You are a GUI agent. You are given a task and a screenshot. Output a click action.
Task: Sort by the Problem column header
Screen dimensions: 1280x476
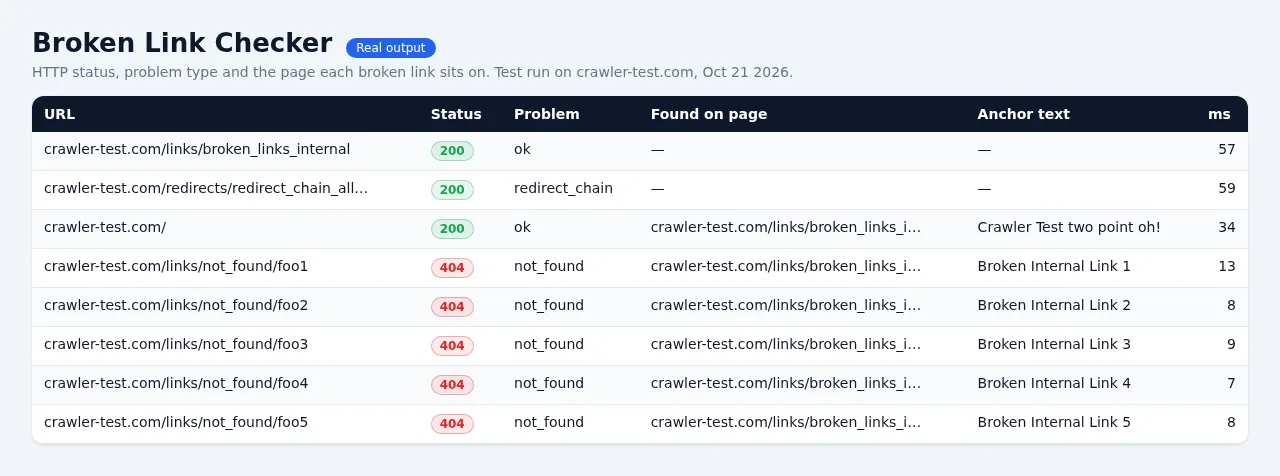546,114
